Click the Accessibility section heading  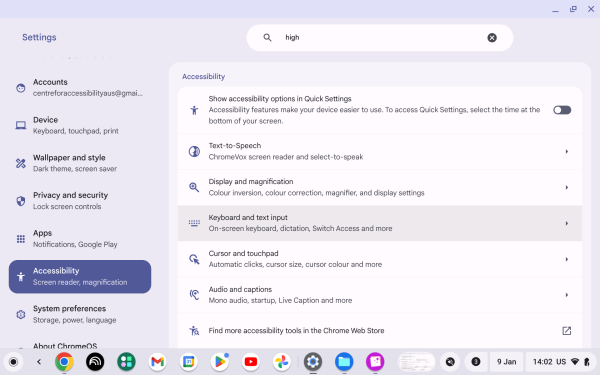tap(204, 77)
